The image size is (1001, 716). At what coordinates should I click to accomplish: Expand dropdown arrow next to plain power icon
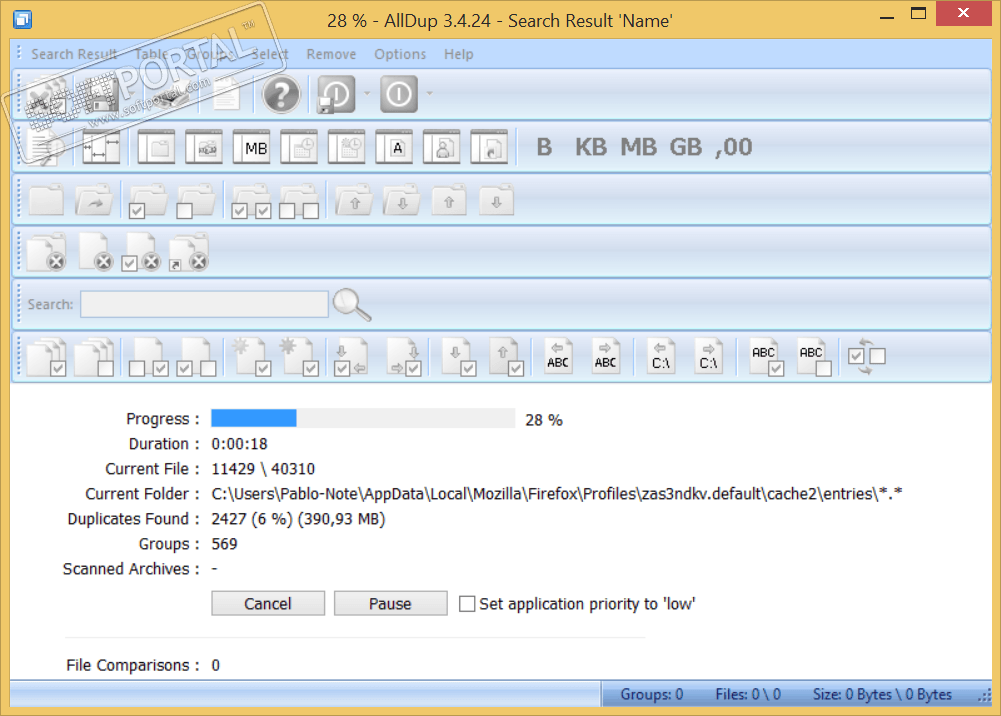[x=430, y=94]
